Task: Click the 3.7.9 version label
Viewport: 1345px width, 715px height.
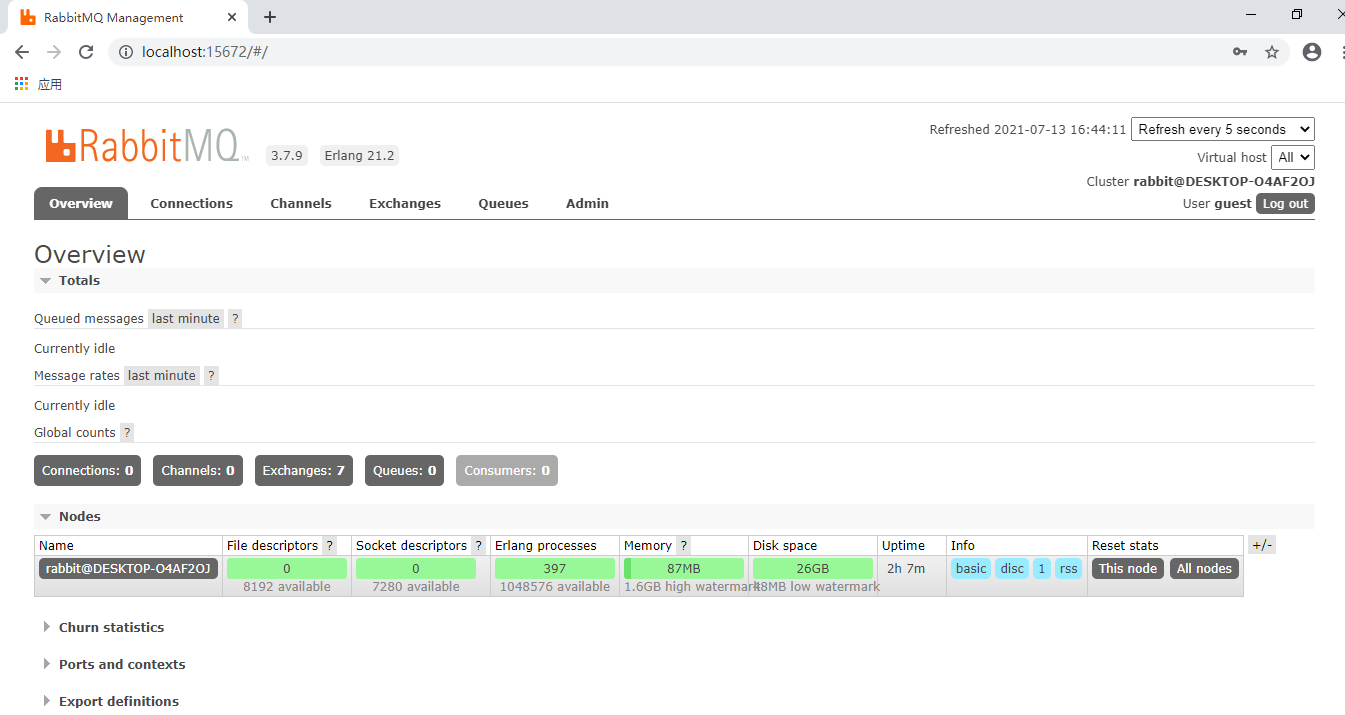Action: pos(286,155)
